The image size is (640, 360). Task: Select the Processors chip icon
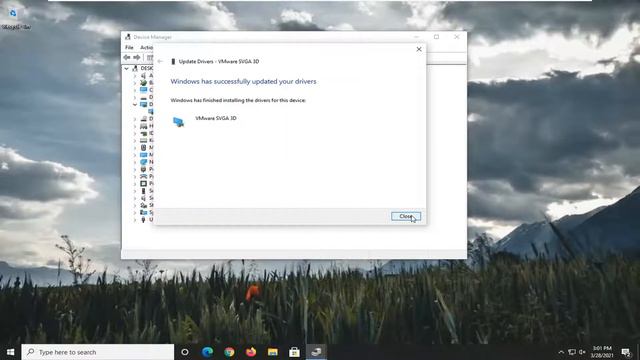click(143, 184)
